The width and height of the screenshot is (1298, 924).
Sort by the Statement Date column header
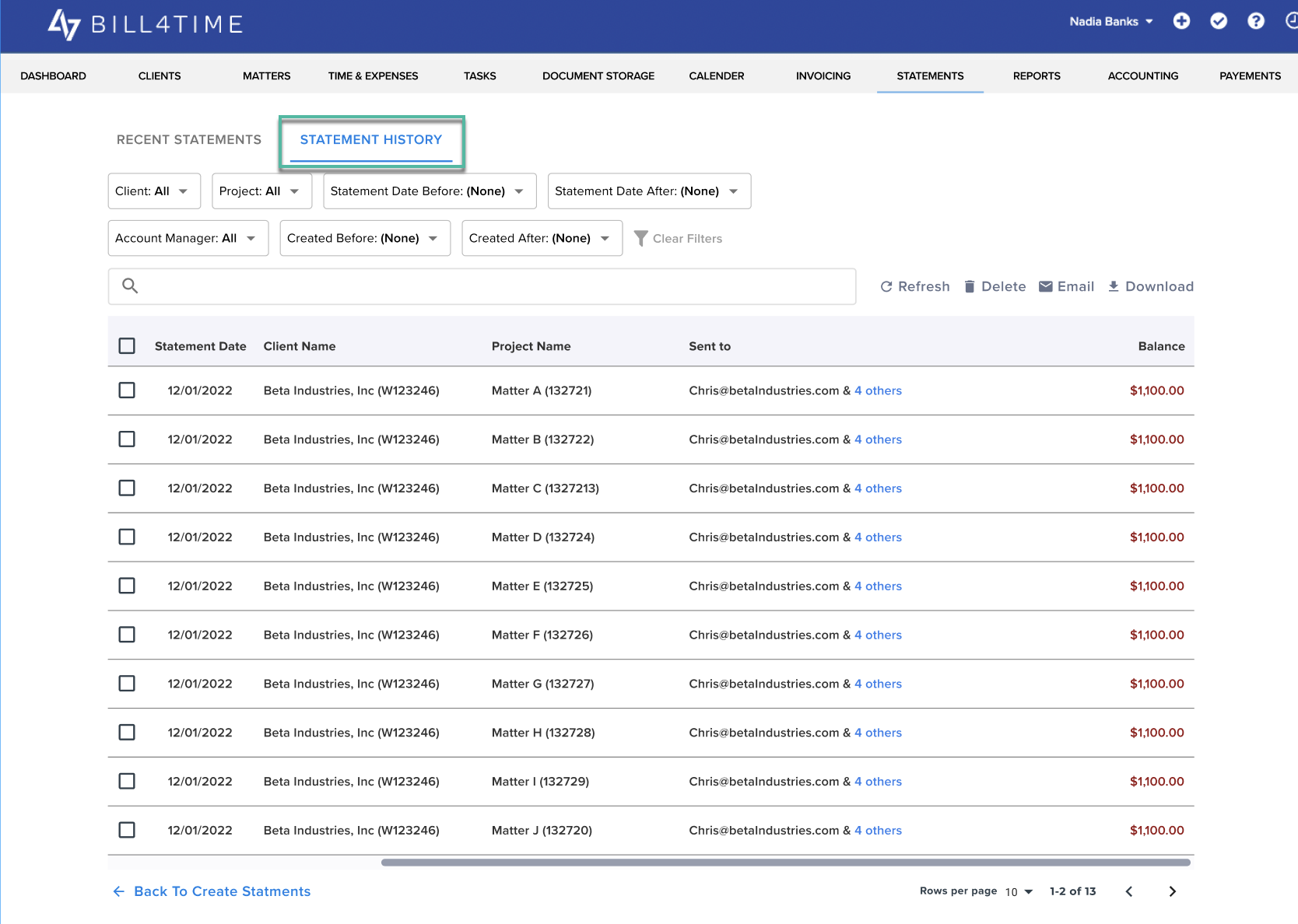coord(200,346)
